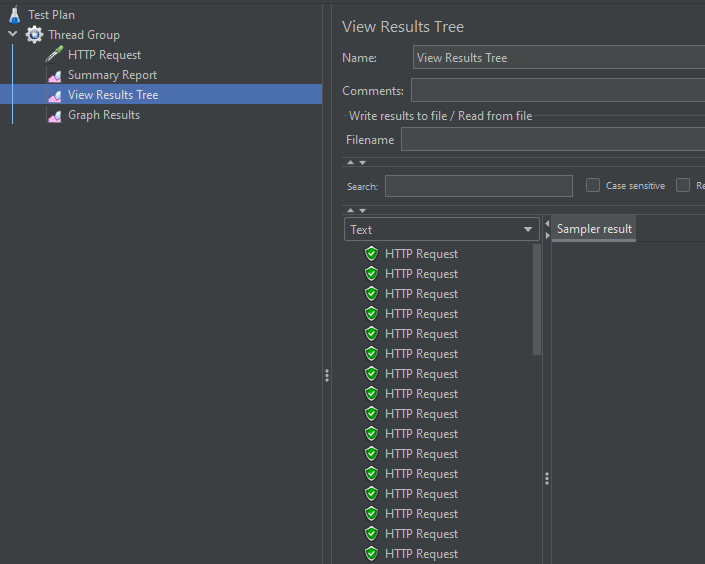Select the topmost HTTP Request sample result
This screenshot has height=564, width=705.
(421, 254)
